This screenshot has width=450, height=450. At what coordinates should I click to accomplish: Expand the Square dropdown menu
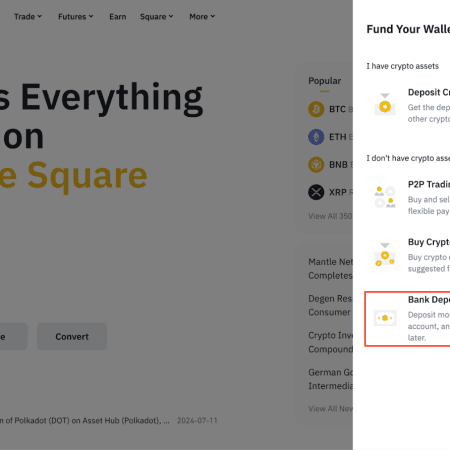click(x=156, y=17)
